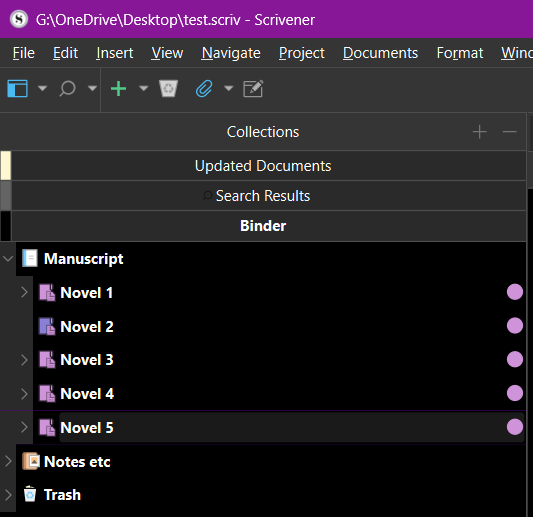The height and width of the screenshot is (517, 533).
Task: Select Manuscript in the binder
Action: 84,259
